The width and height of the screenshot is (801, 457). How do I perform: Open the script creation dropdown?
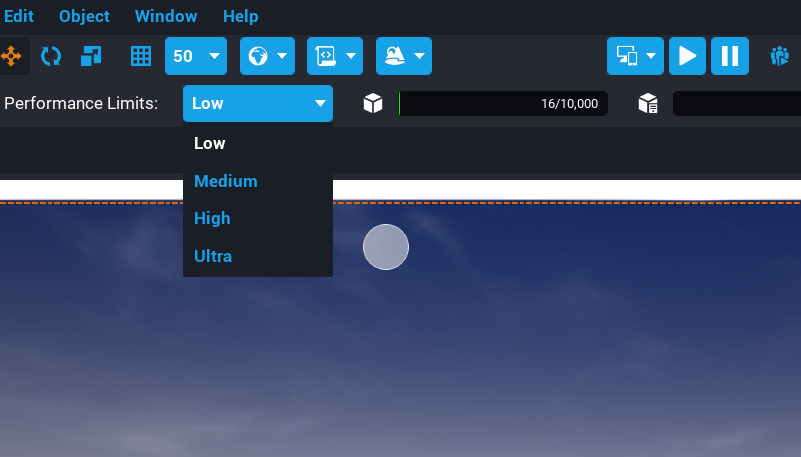coord(334,56)
